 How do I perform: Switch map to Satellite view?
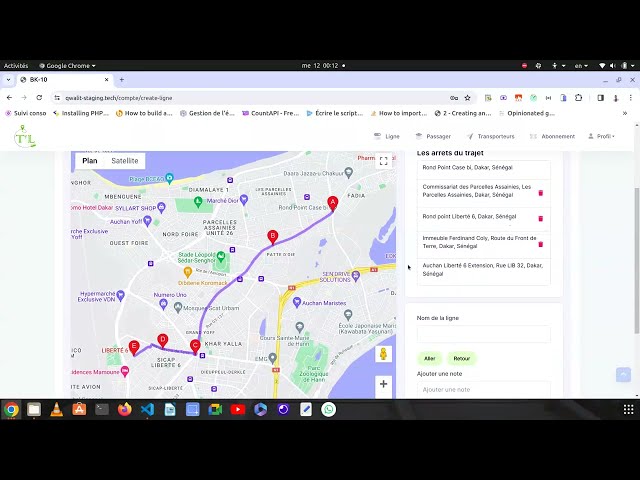124,161
